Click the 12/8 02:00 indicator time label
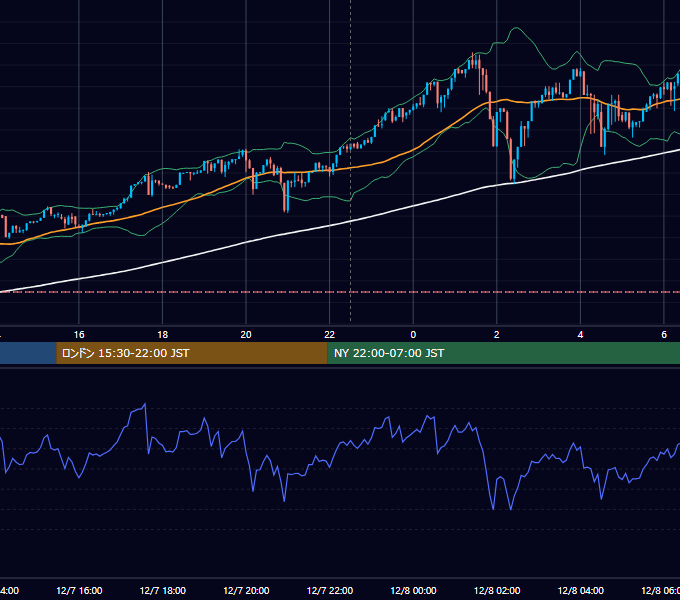Screen dimensions: 680x600 497,590
